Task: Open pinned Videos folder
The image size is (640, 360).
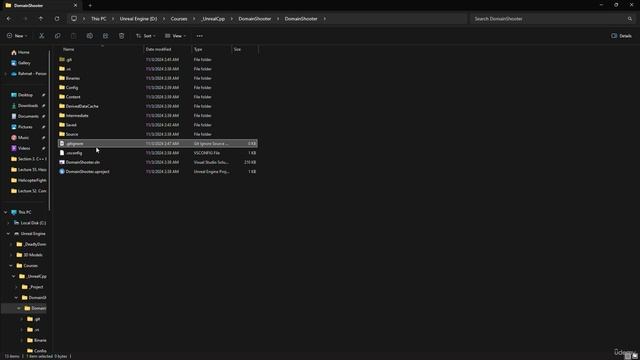Action: [x=21, y=148]
